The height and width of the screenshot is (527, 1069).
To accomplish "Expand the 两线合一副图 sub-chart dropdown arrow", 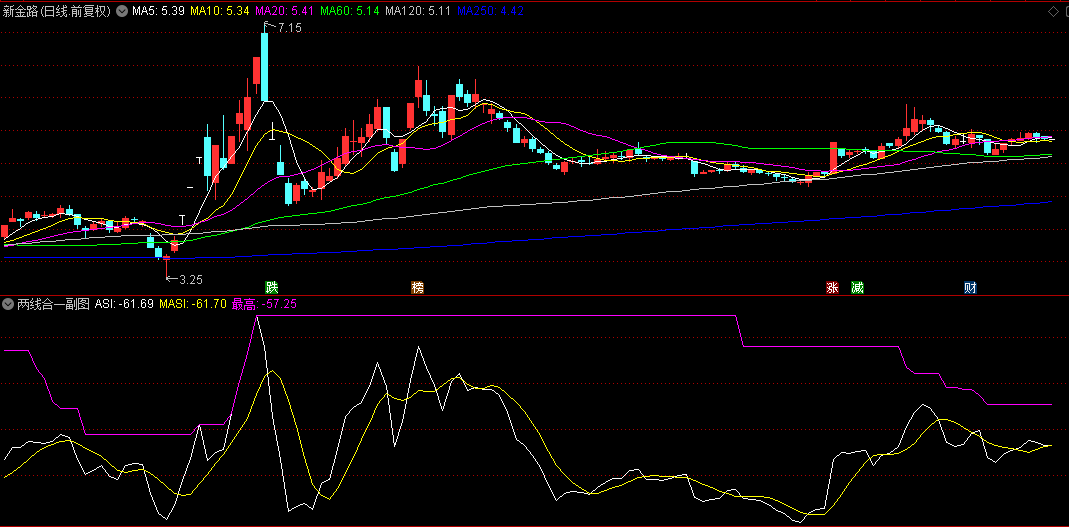I will pos(8,304).
